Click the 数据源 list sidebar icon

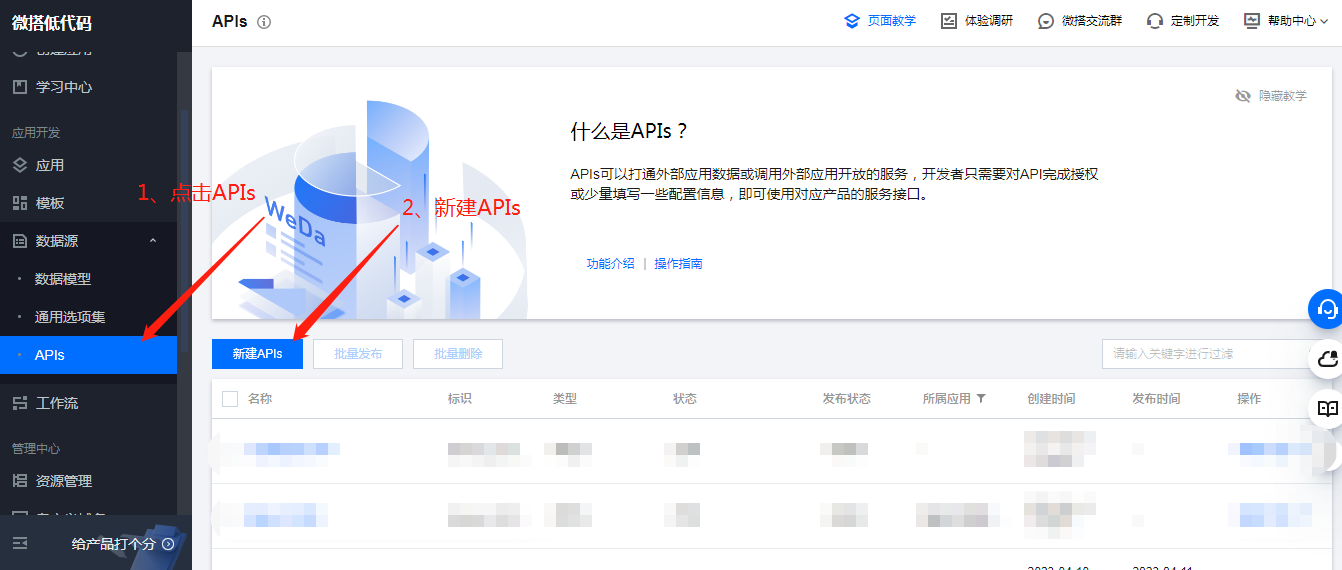[x=20, y=241]
